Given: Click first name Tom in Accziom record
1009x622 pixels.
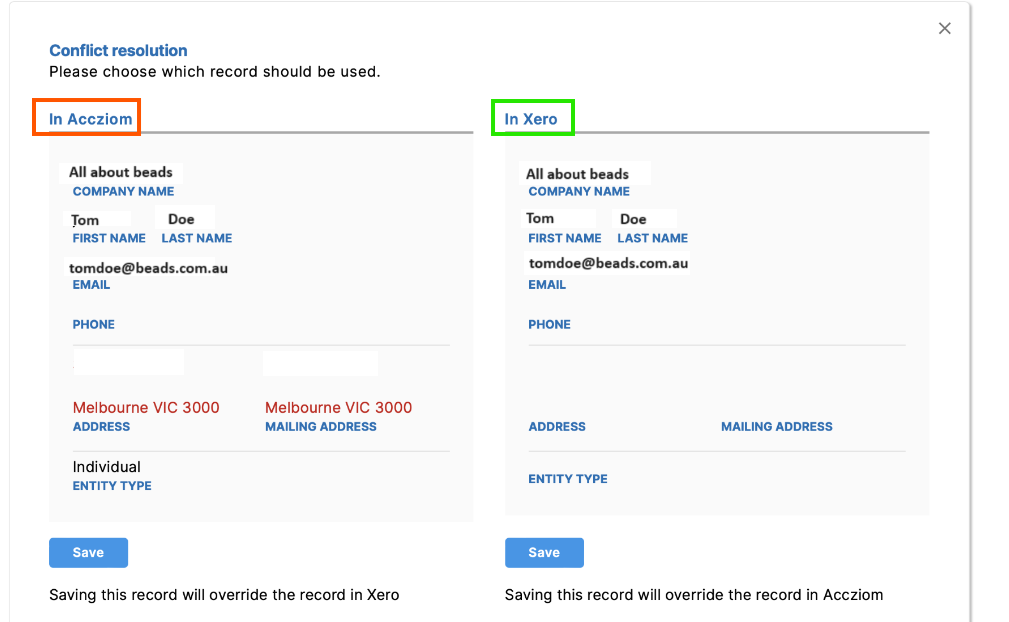Looking at the screenshot, I should [x=85, y=220].
